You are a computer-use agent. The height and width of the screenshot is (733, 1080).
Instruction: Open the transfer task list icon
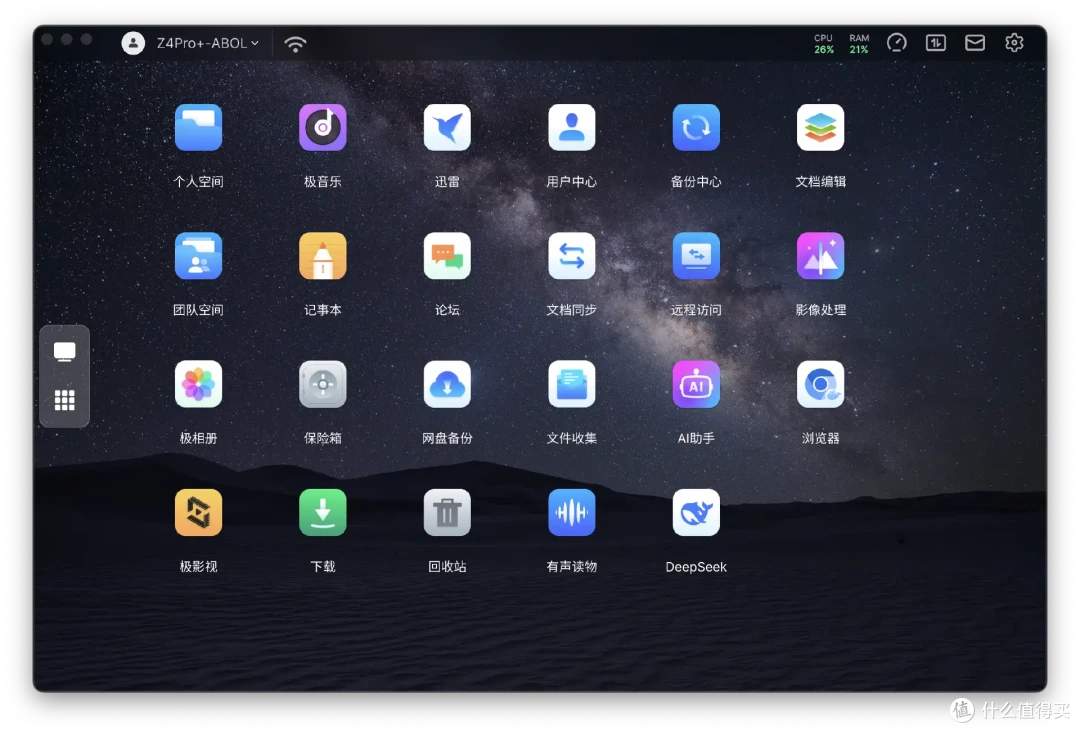click(x=935, y=43)
